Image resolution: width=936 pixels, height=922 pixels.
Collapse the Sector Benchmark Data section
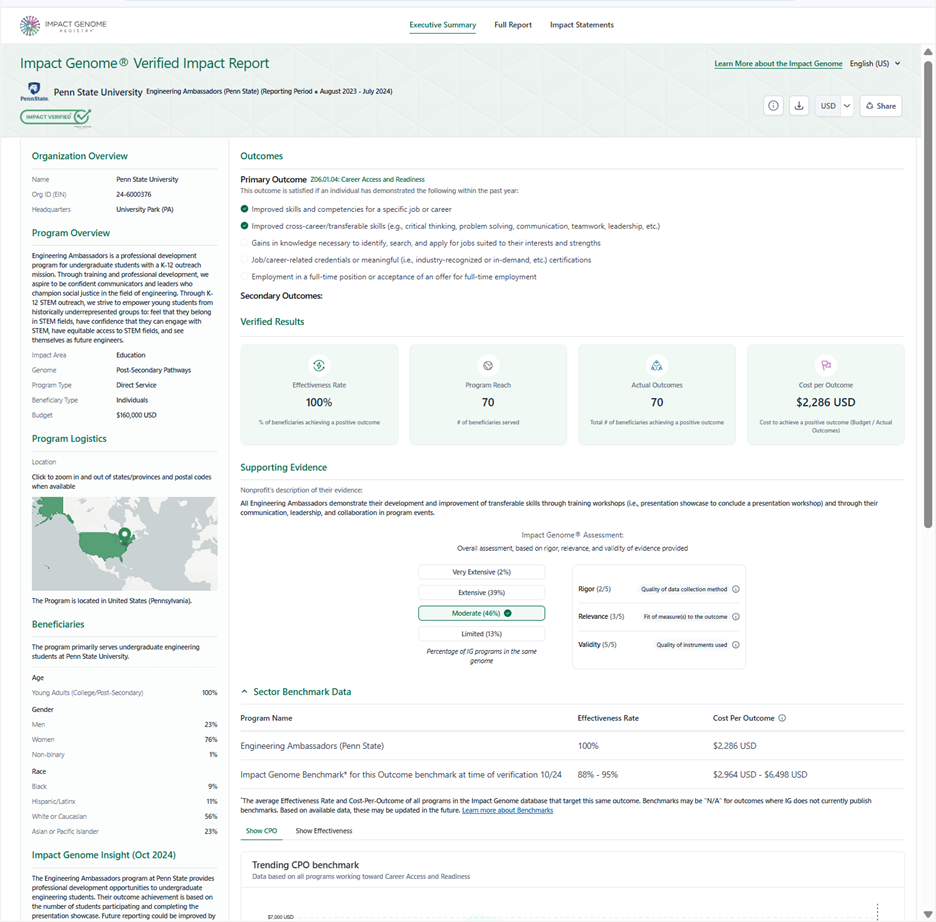point(244,692)
